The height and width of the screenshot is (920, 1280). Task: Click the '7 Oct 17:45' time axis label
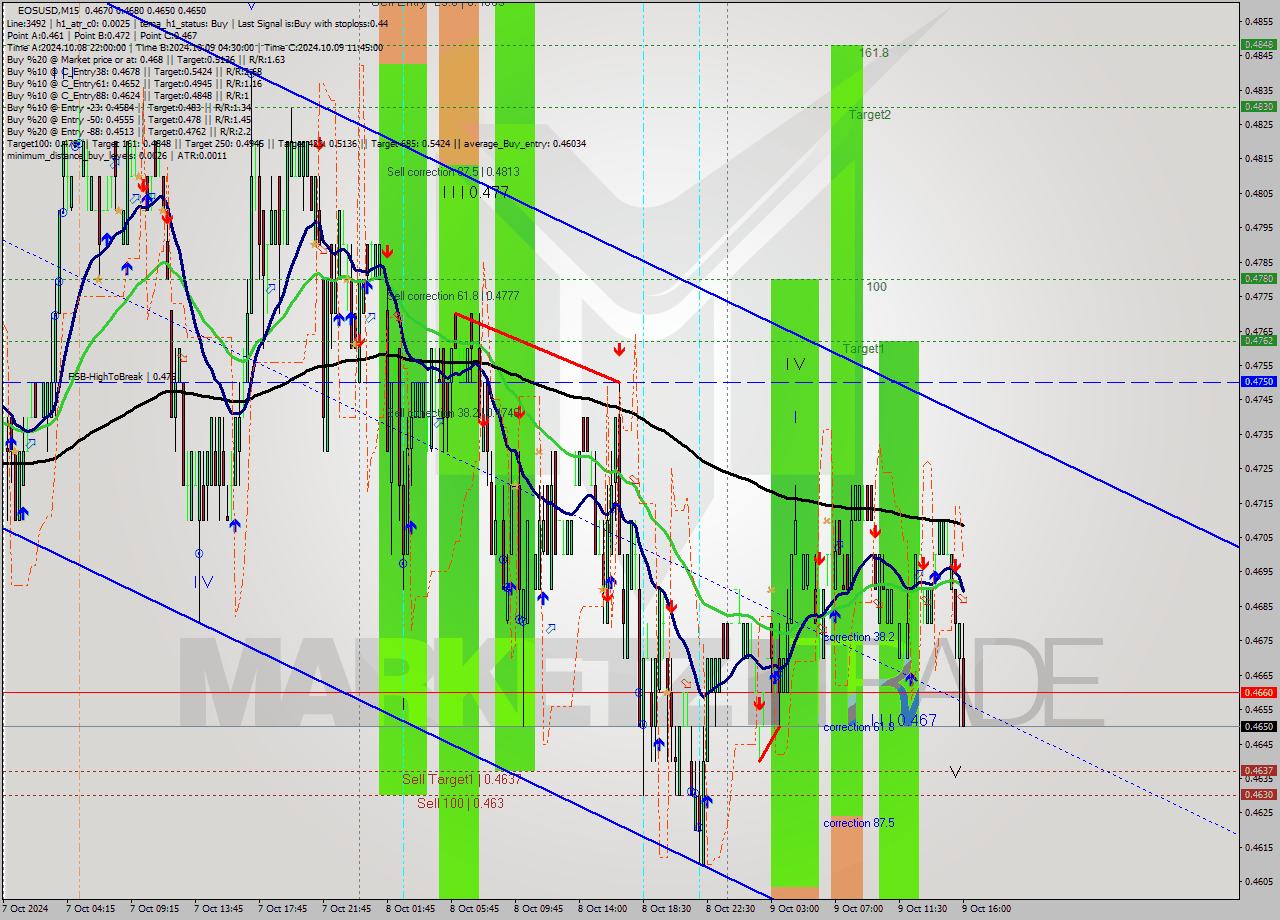pyautogui.click(x=282, y=909)
